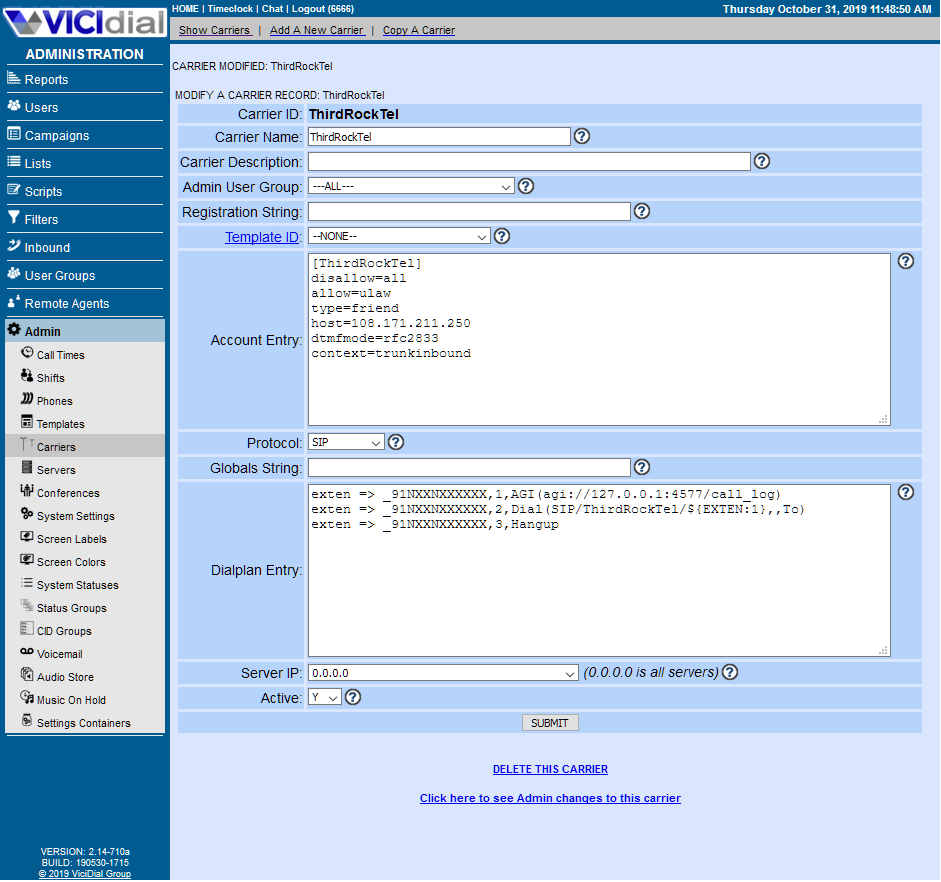Image resolution: width=941 pixels, height=882 pixels.
Task: Open CID Groups admin page
Action: 64,631
